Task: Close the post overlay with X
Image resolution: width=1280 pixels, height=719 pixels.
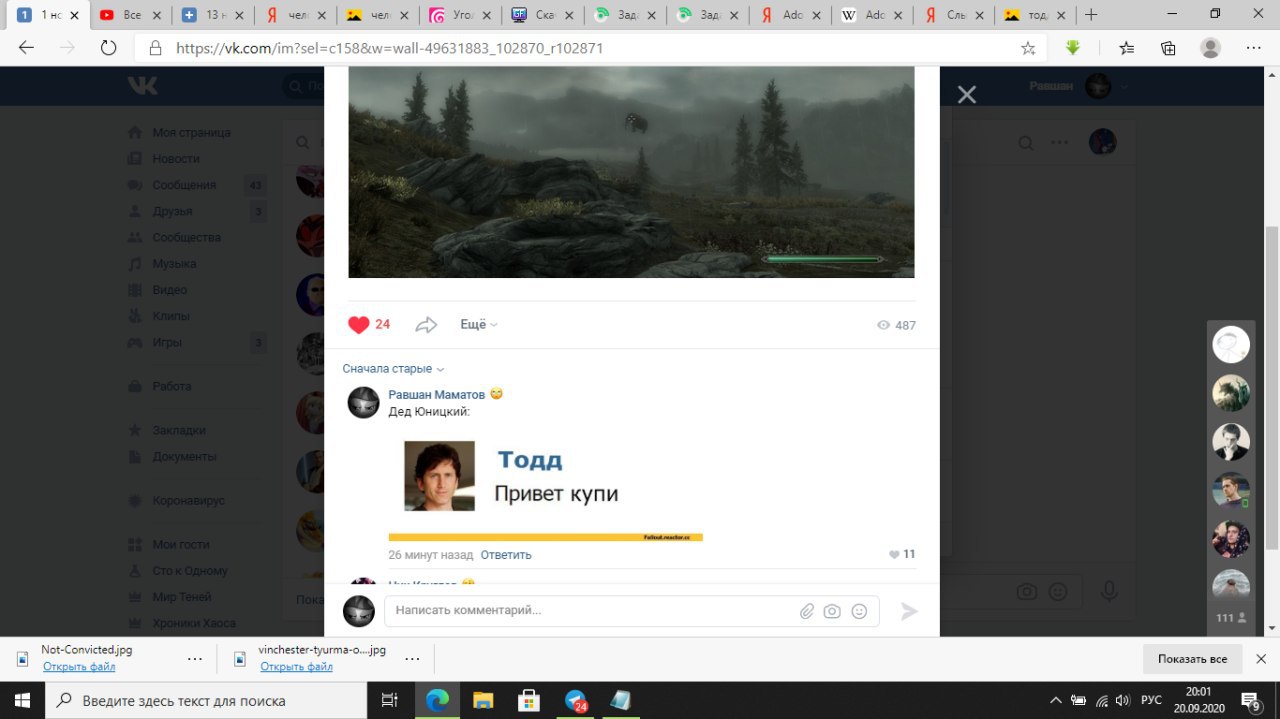Action: (x=966, y=94)
